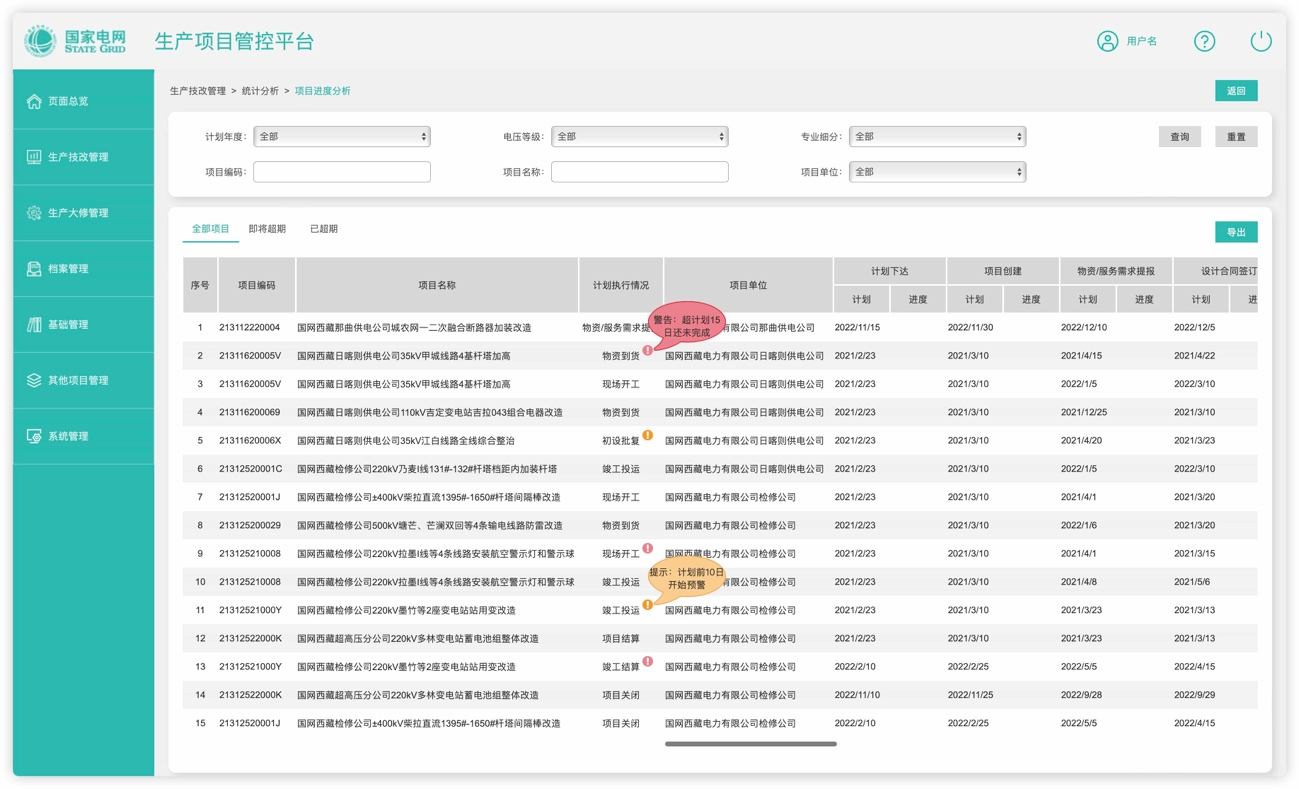Open the user profile icon

pyautogui.click(x=1107, y=41)
